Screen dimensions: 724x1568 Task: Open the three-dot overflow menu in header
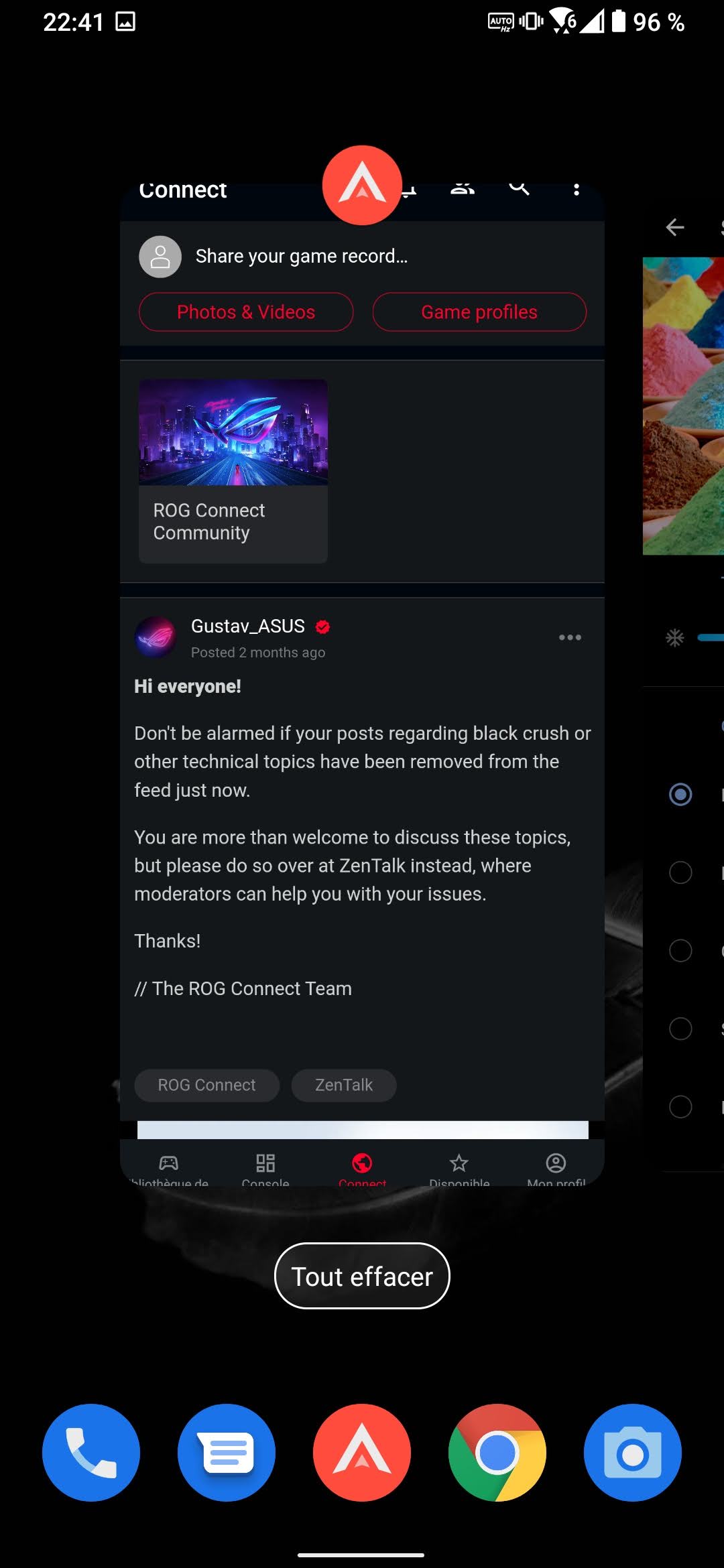point(576,190)
